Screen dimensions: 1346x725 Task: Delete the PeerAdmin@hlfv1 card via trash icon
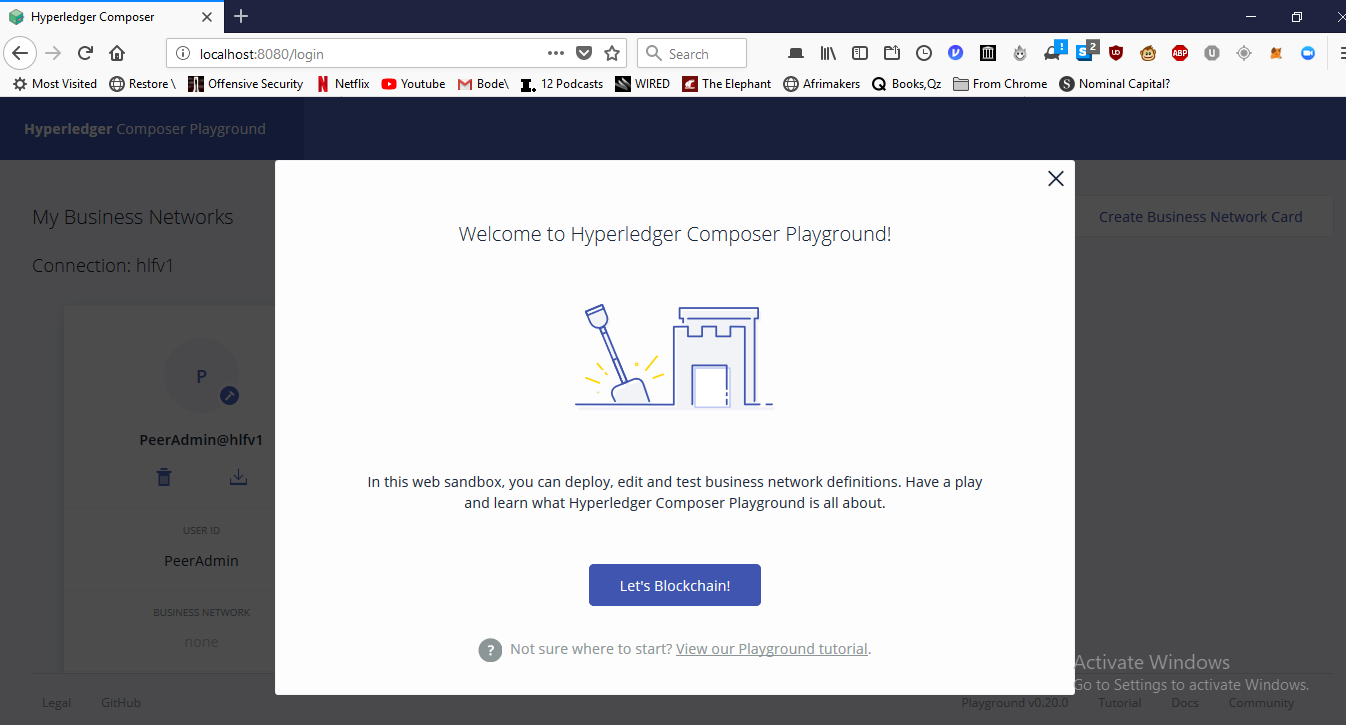pyautogui.click(x=163, y=477)
